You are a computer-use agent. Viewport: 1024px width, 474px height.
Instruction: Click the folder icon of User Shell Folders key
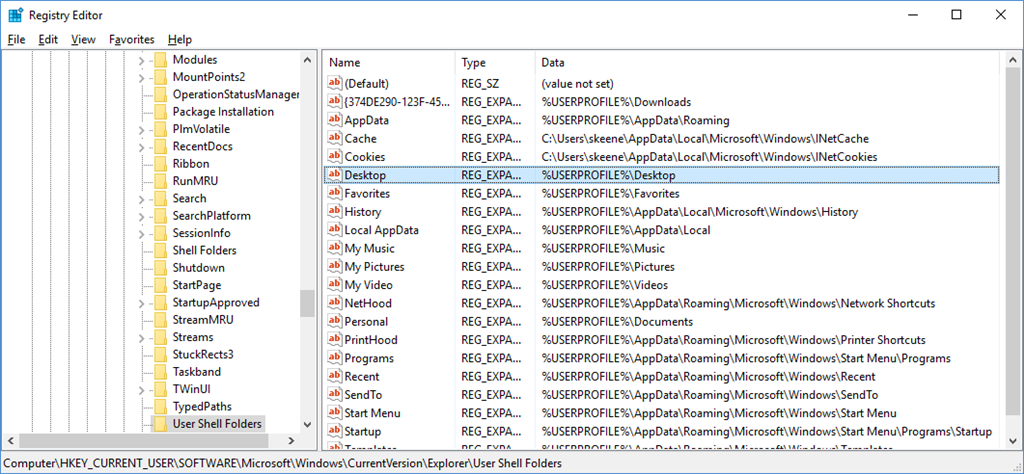[160, 424]
